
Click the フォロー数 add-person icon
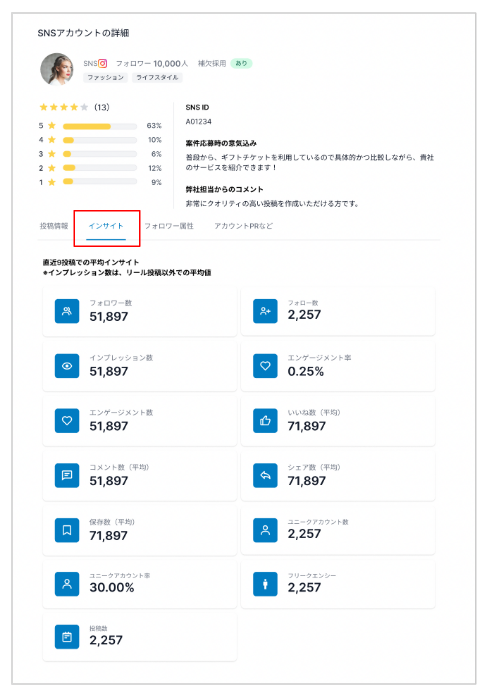tap(265, 311)
